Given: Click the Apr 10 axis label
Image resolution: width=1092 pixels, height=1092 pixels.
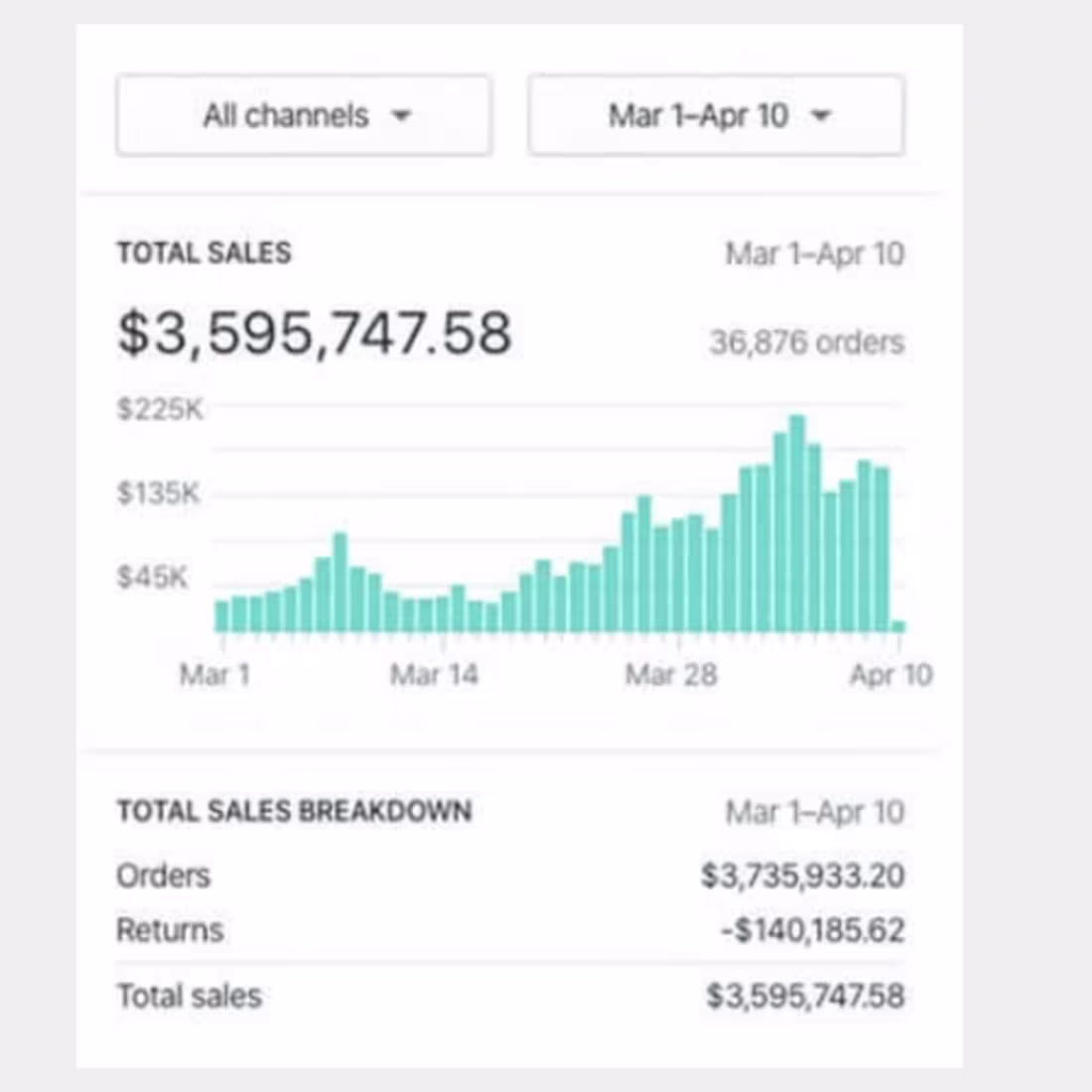Looking at the screenshot, I should coord(891,675).
